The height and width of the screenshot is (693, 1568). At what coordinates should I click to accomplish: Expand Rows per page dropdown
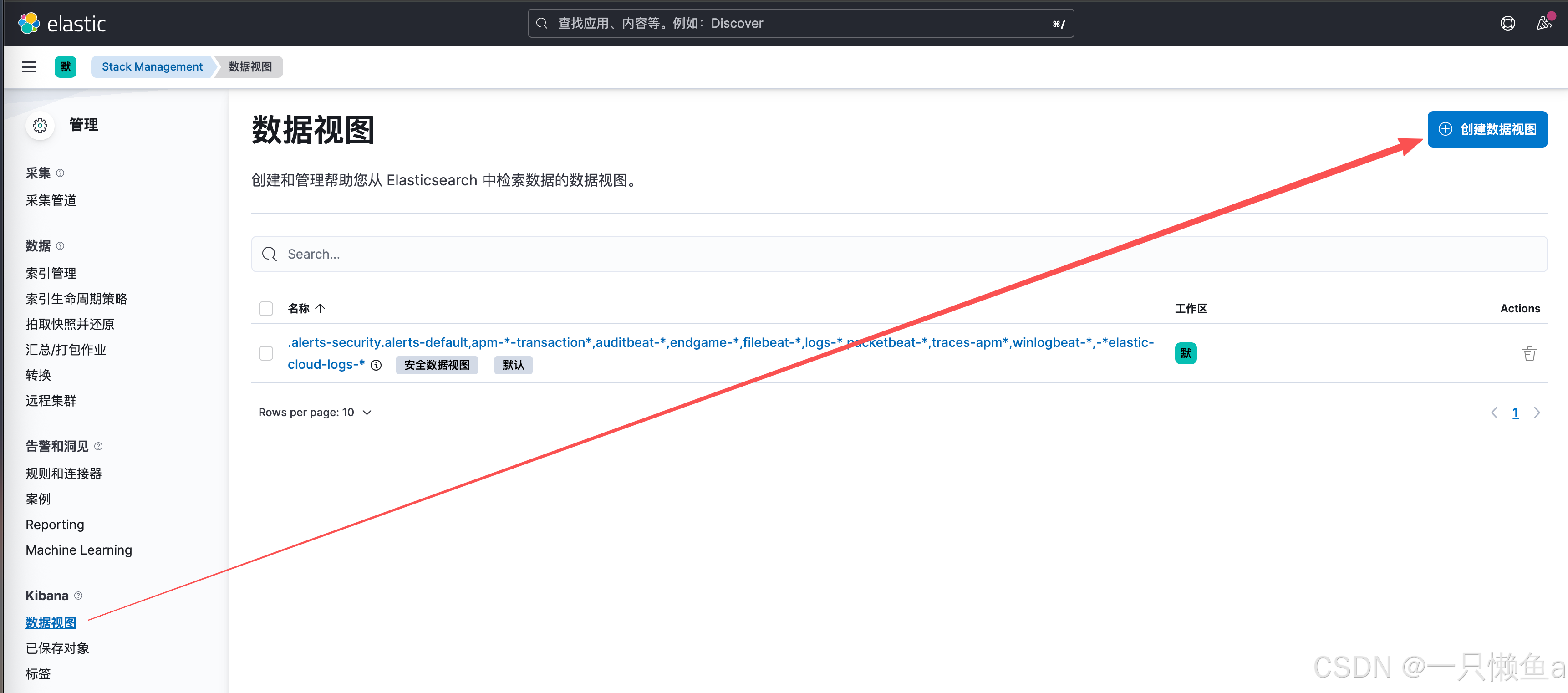click(315, 413)
